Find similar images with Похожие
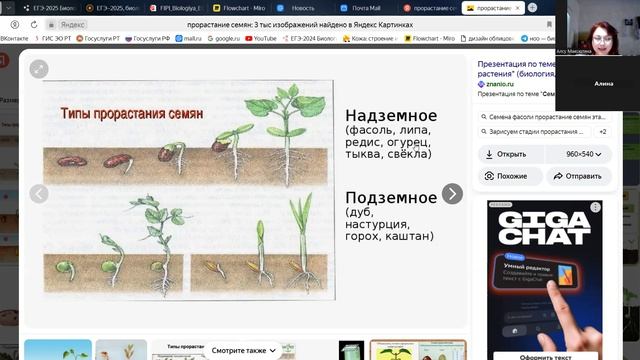Viewport: 640px width, 360px height. tap(510, 176)
